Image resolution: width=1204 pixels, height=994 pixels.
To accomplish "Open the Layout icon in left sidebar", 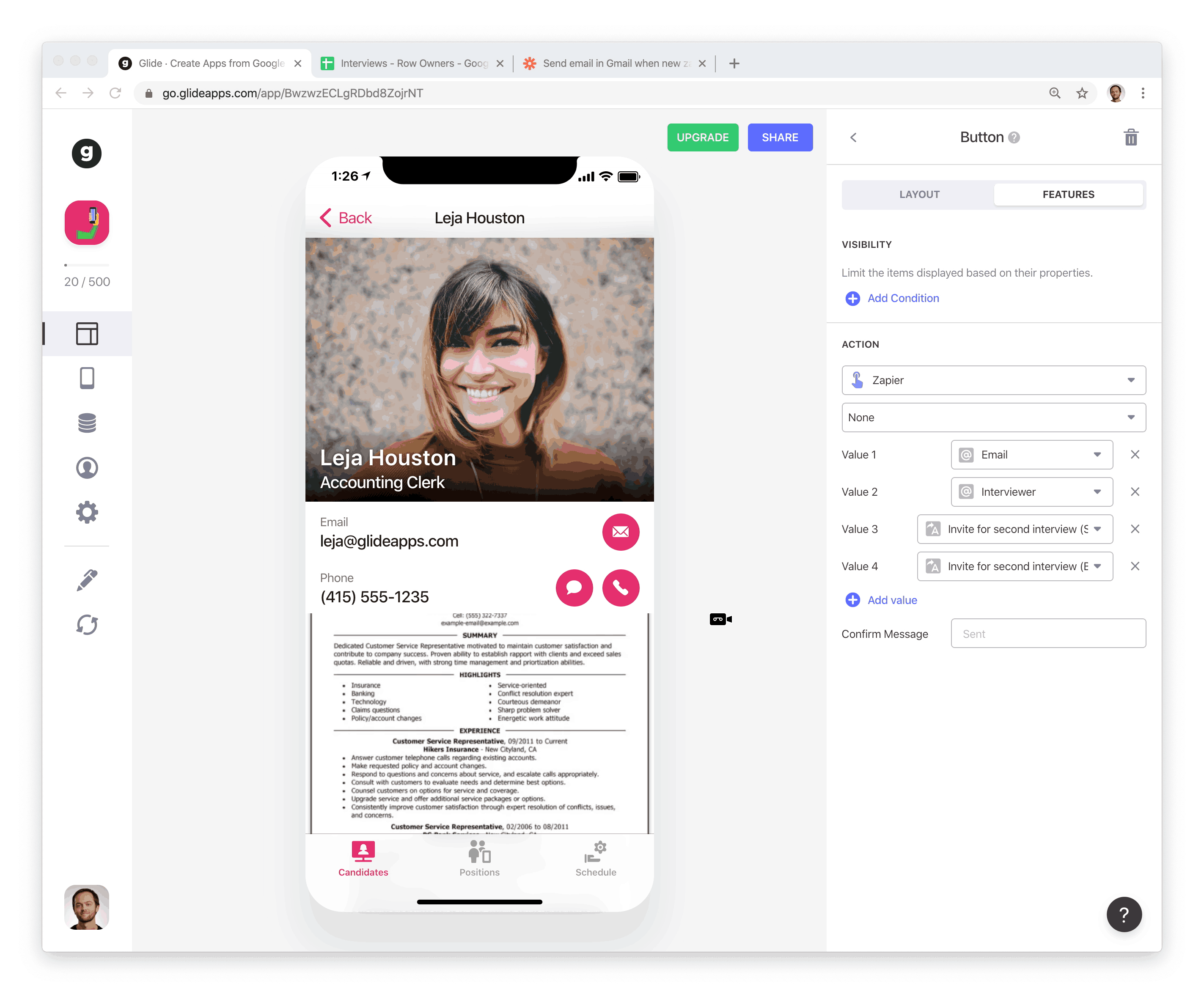I will pyautogui.click(x=87, y=334).
